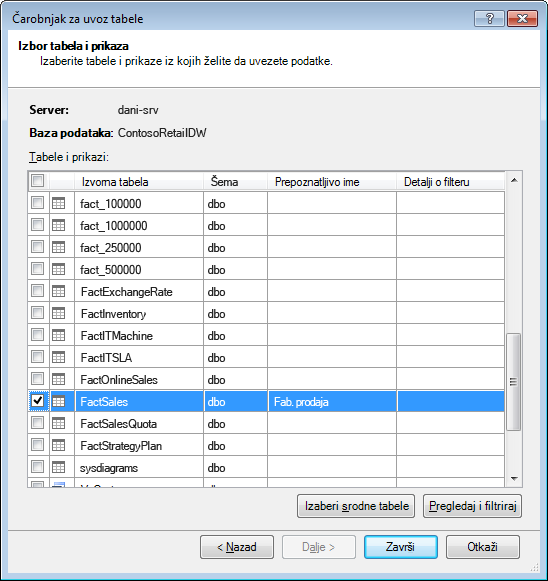
Task: Click the Detalji o filteru column header
Action: [451, 182]
